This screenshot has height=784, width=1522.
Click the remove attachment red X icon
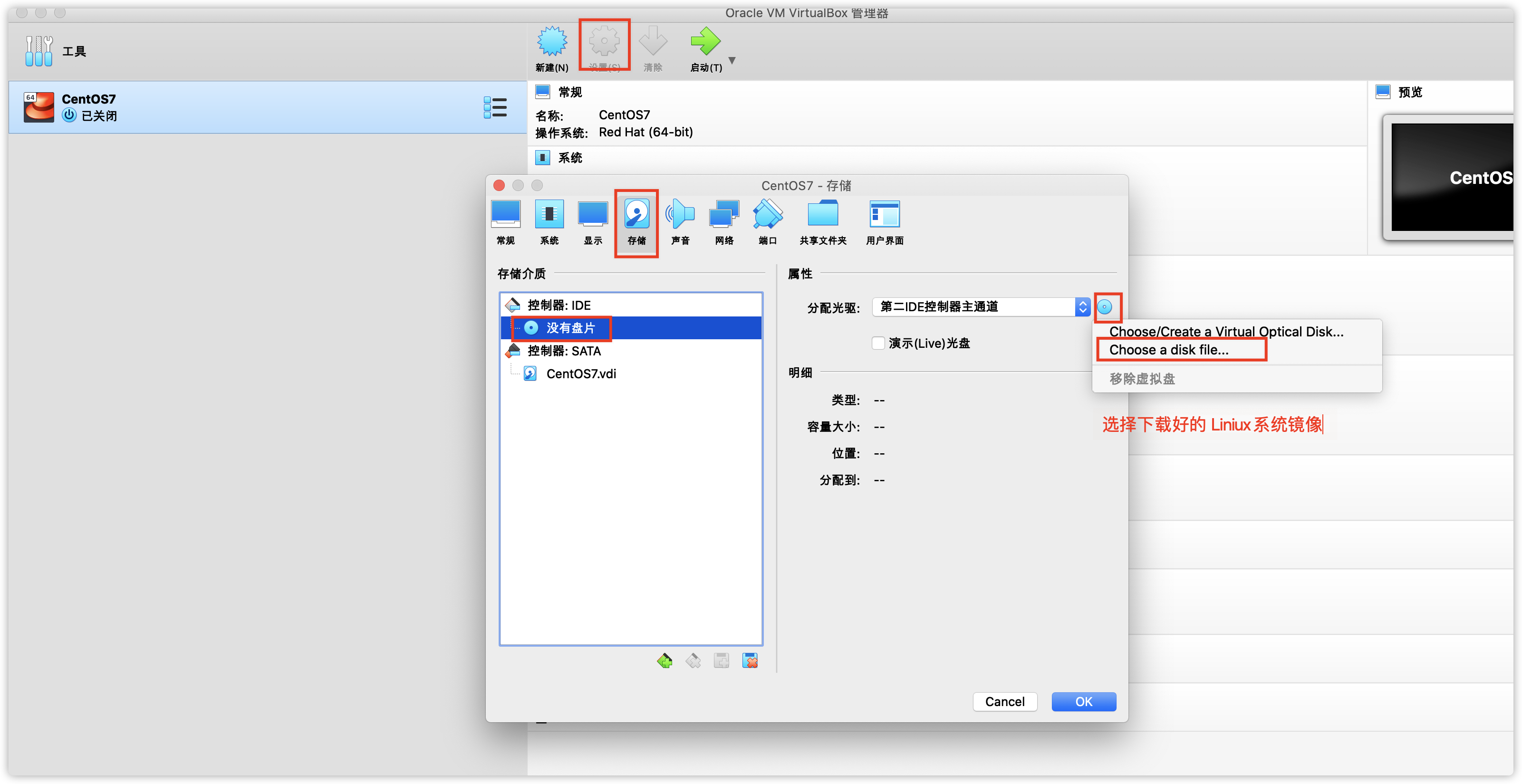(x=750, y=660)
